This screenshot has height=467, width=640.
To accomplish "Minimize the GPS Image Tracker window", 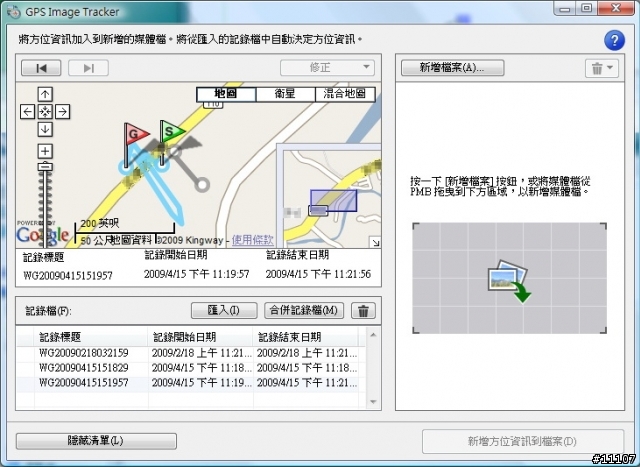I will tap(565, 9).
